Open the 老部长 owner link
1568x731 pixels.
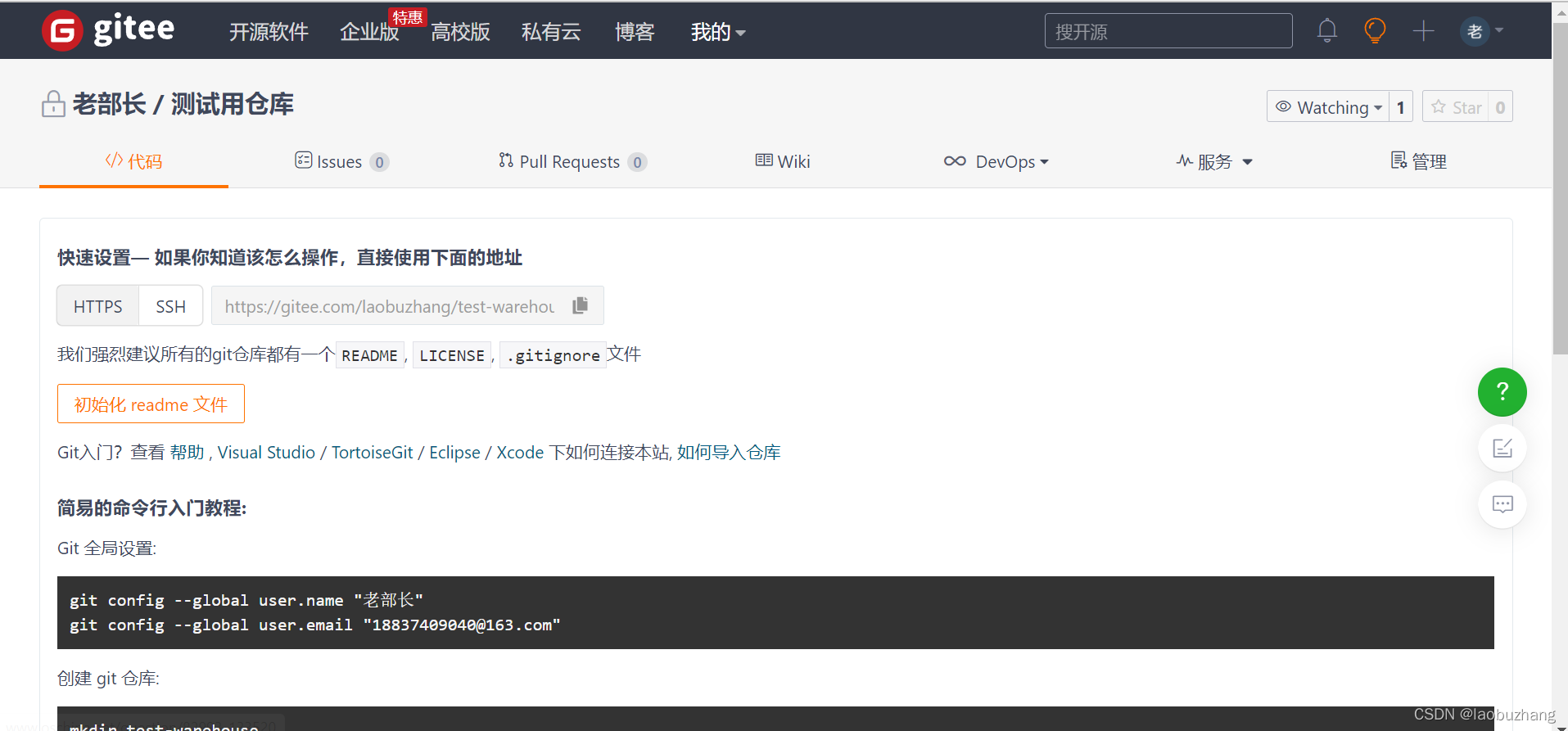[109, 104]
